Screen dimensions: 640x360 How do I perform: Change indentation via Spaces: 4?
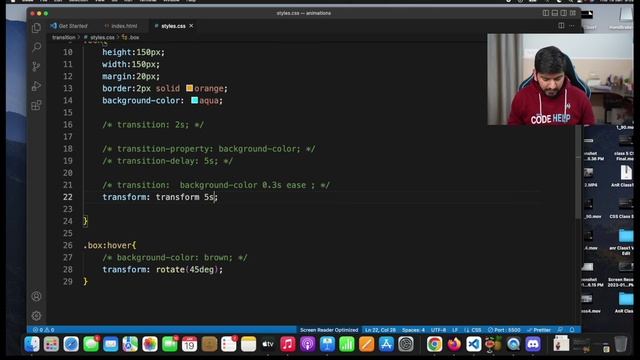[x=413, y=330]
